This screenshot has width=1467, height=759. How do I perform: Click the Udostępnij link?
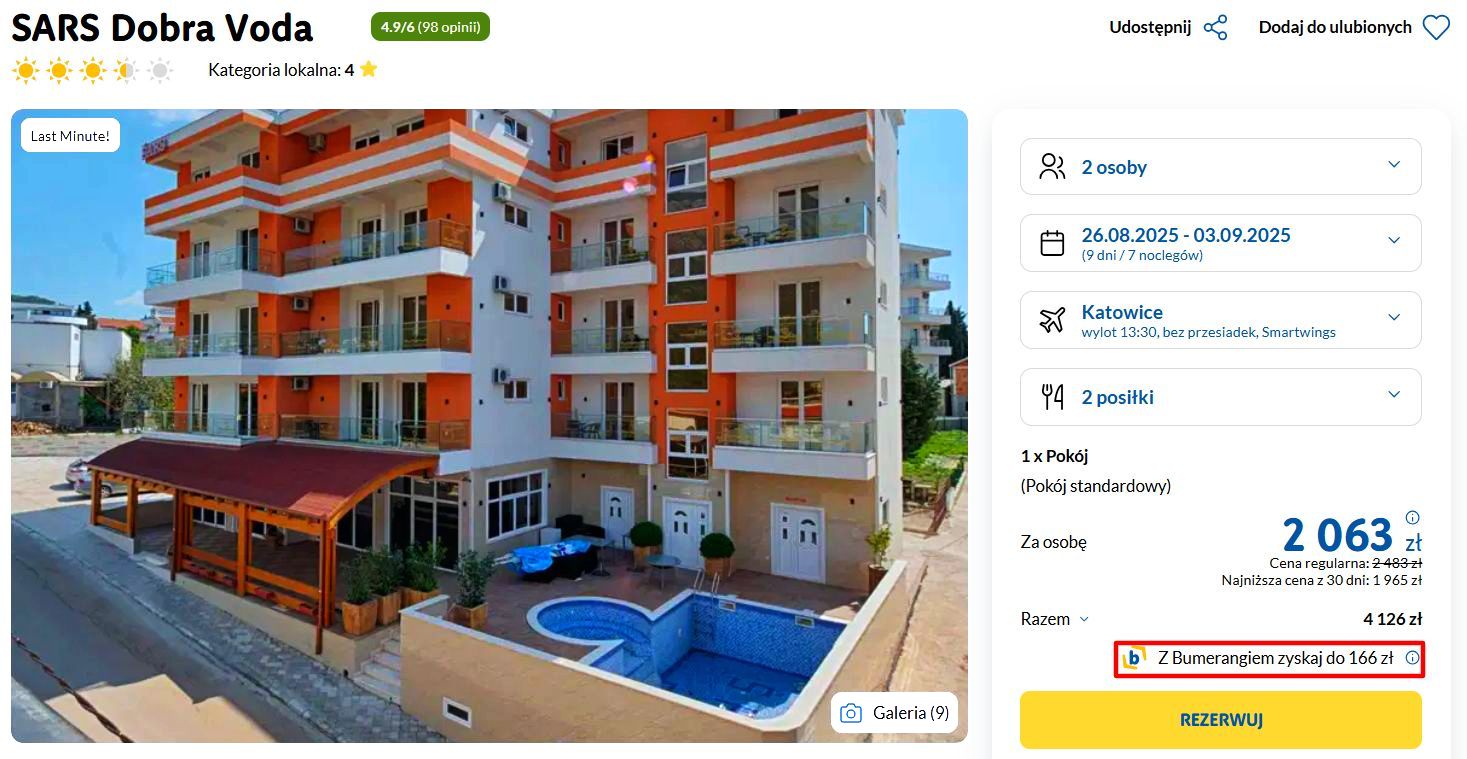1150,27
